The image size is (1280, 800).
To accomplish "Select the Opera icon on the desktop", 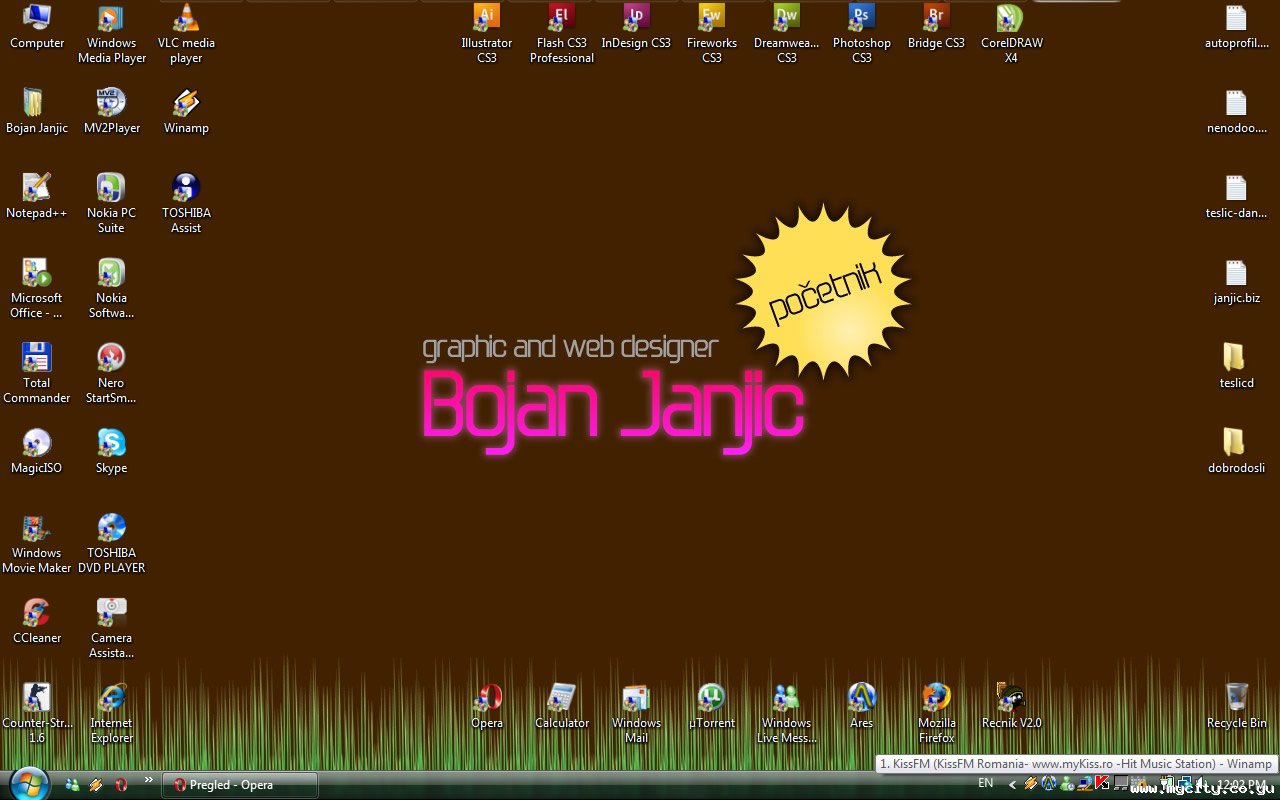I will point(487,706).
